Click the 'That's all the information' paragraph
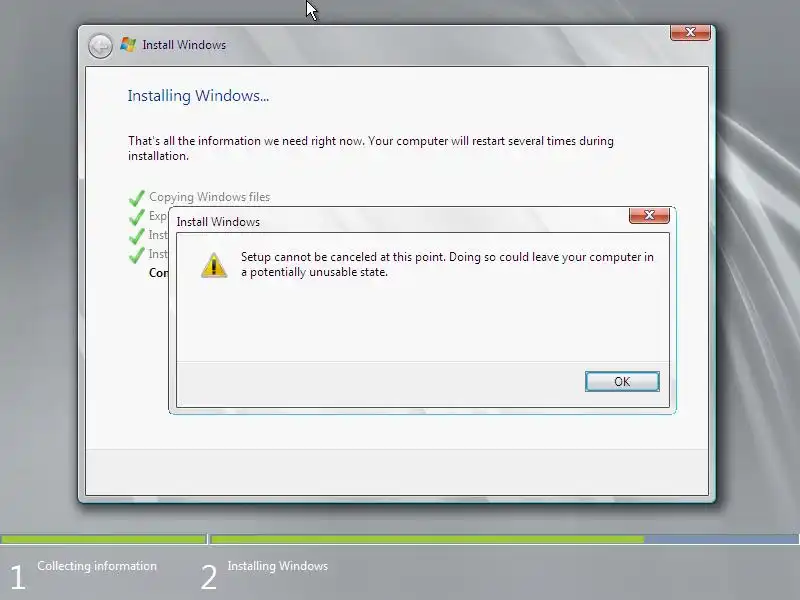Viewport: 800px width, 600px height. [x=371, y=148]
